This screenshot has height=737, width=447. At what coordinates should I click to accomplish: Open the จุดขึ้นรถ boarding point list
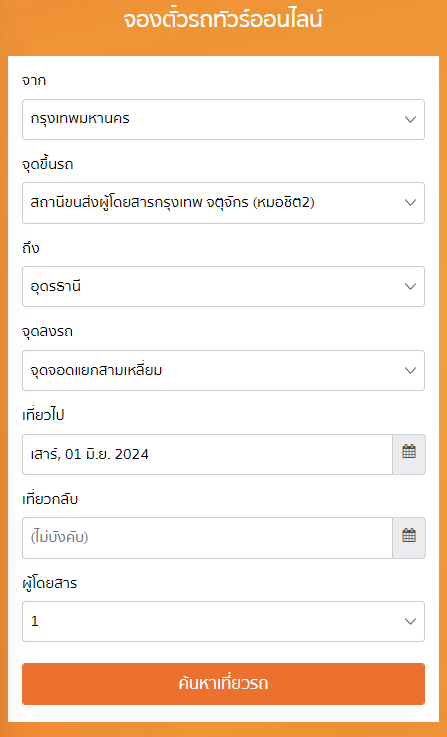pos(223,203)
